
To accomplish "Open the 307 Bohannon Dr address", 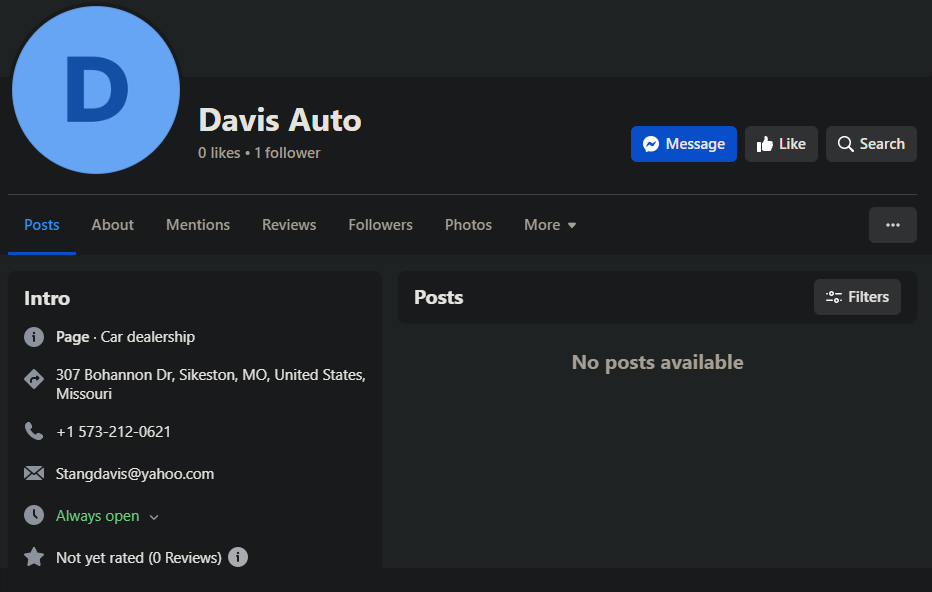I will [x=210, y=384].
